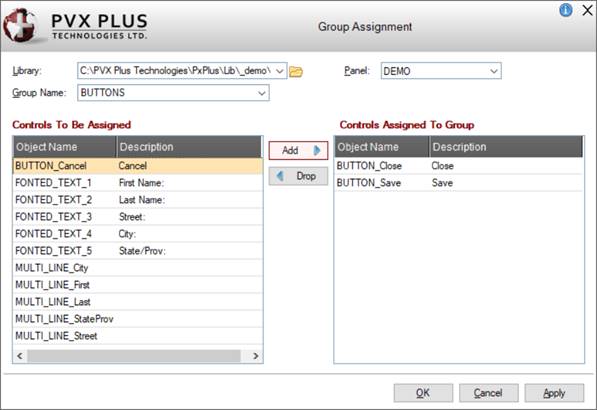597x410 pixels.
Task: Select BUTTON_Save in assigned group list
Action: tap(458, 183)
